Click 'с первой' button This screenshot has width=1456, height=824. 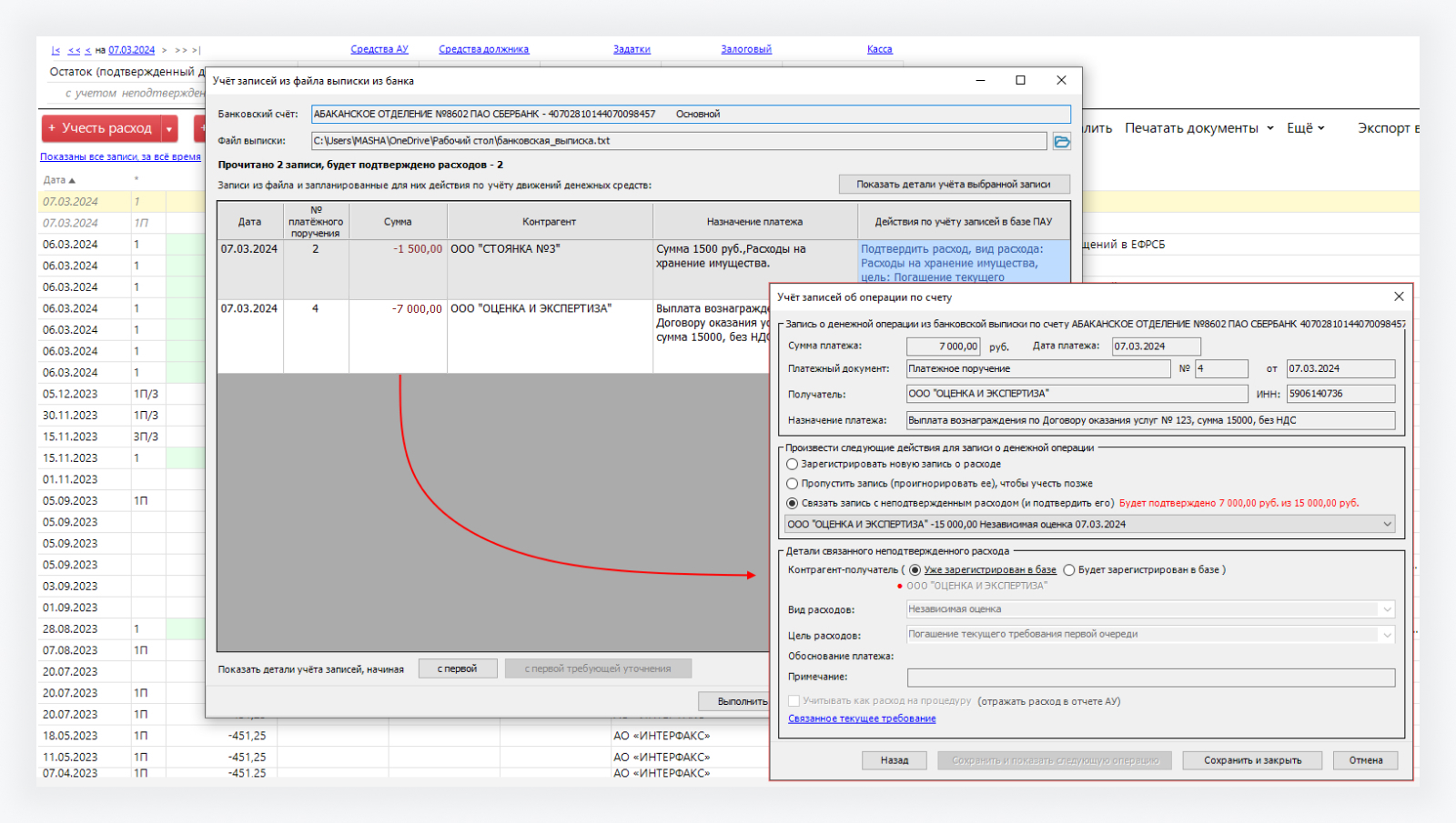pyautogui.click(x=457, y=668)
